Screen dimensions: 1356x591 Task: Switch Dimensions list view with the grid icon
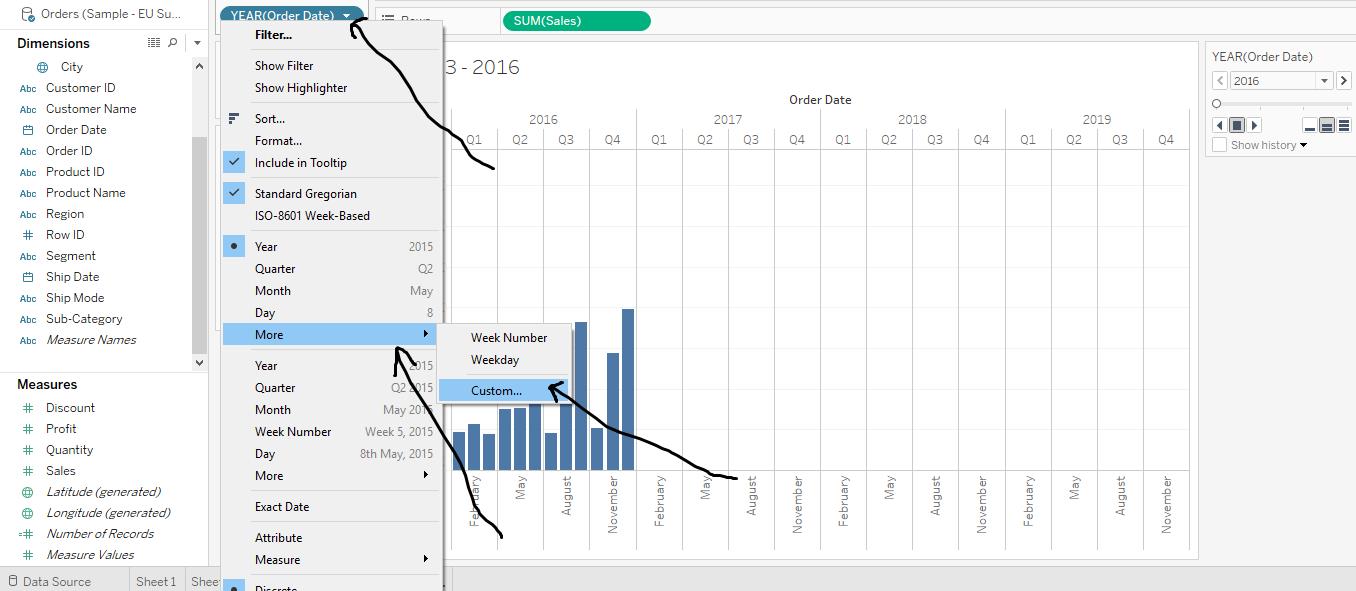click(154, 43)
